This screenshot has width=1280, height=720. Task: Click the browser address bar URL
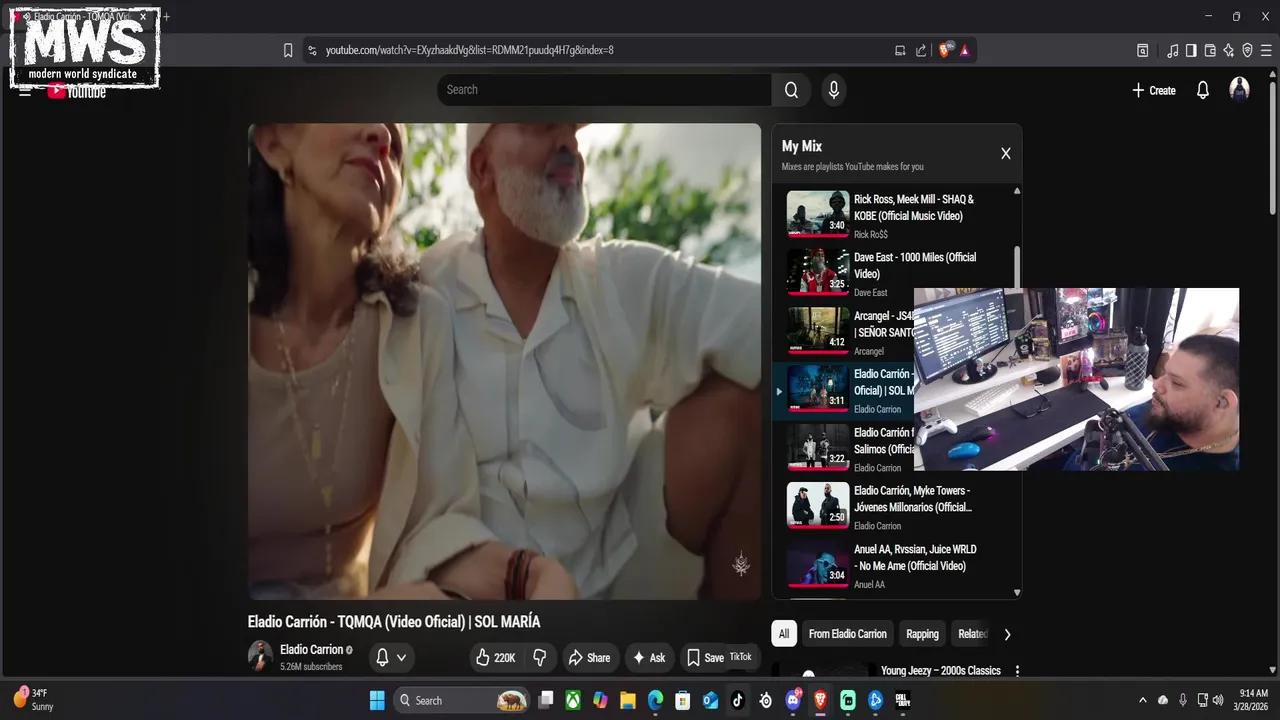[470, 50]
